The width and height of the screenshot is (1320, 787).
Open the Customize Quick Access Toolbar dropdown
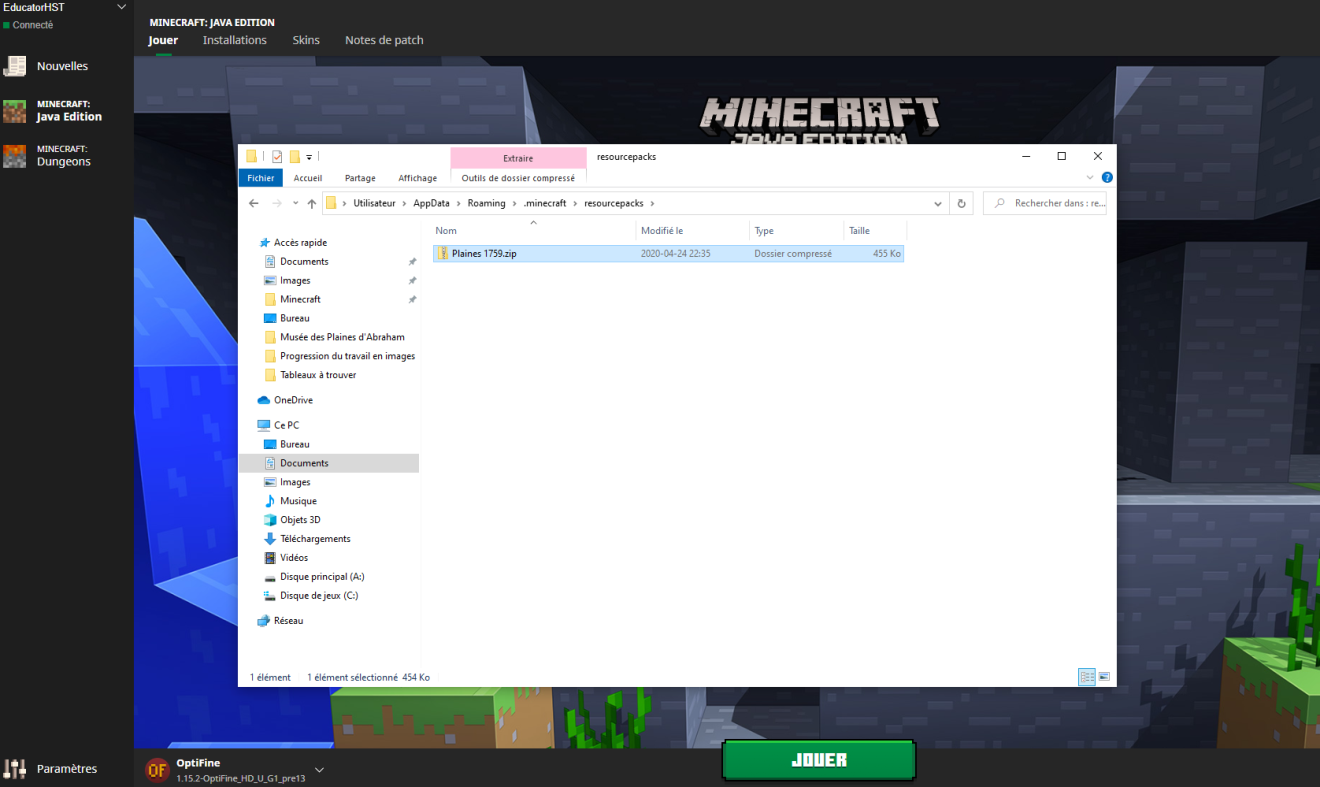pos(310,157)
